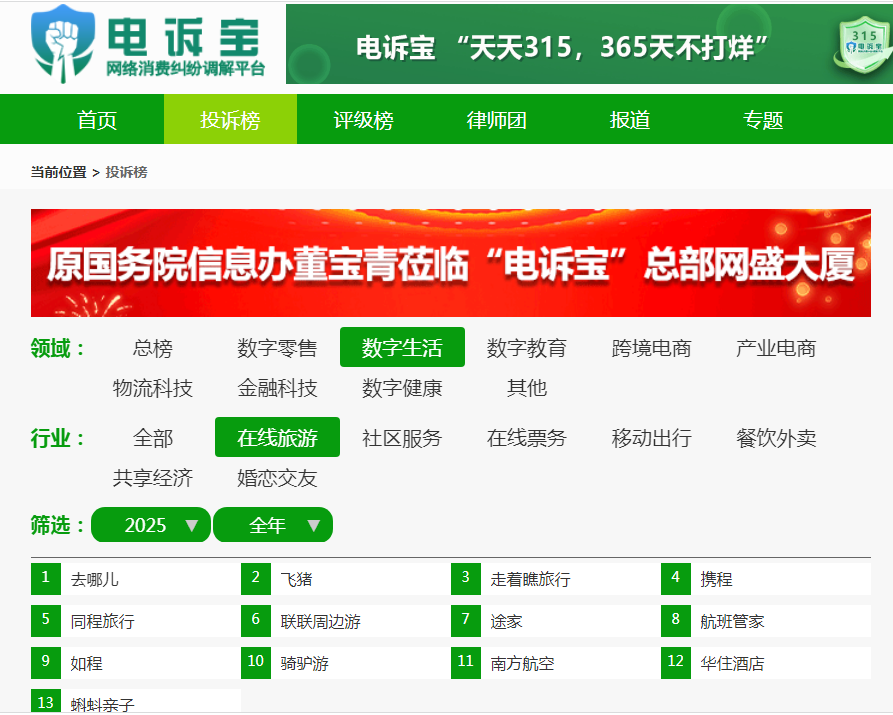Open the 律师团 navigation tab
The image size is (893, 715).
(x=497, y=120)
